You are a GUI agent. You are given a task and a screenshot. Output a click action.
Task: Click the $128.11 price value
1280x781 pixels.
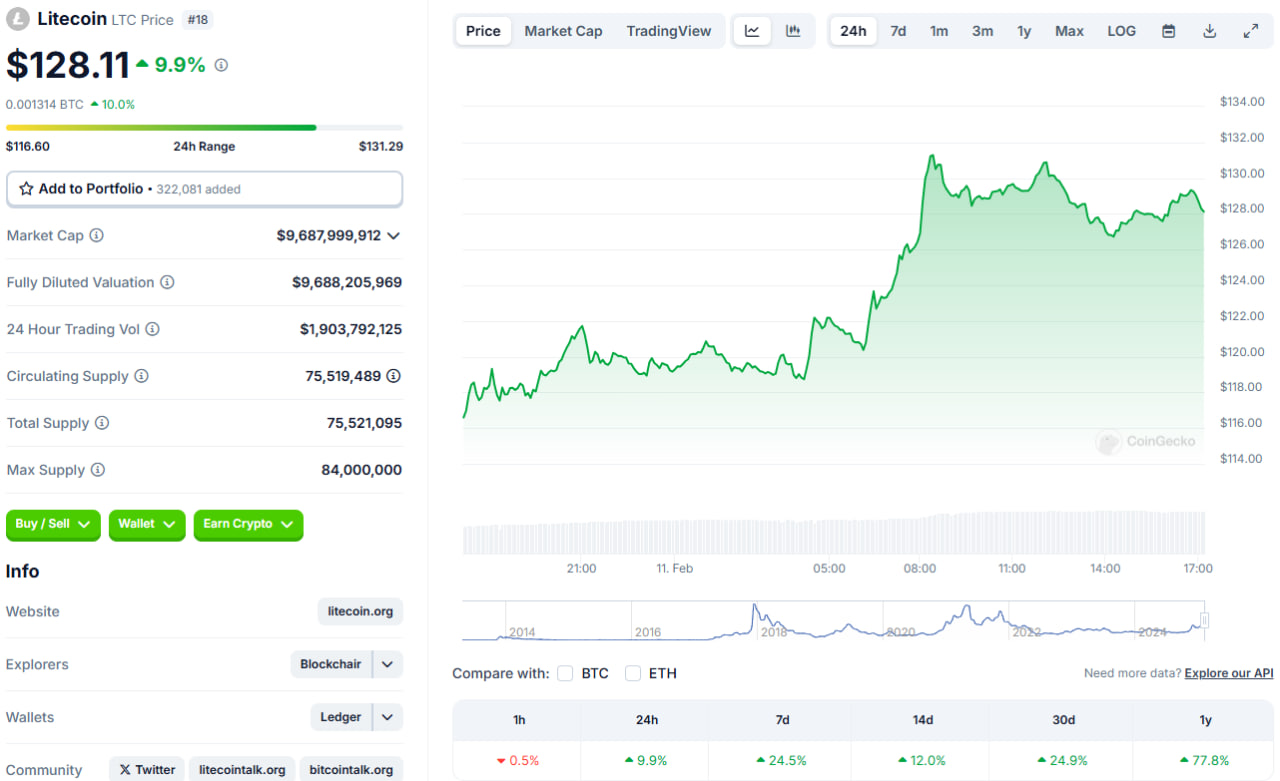[68, 65]
